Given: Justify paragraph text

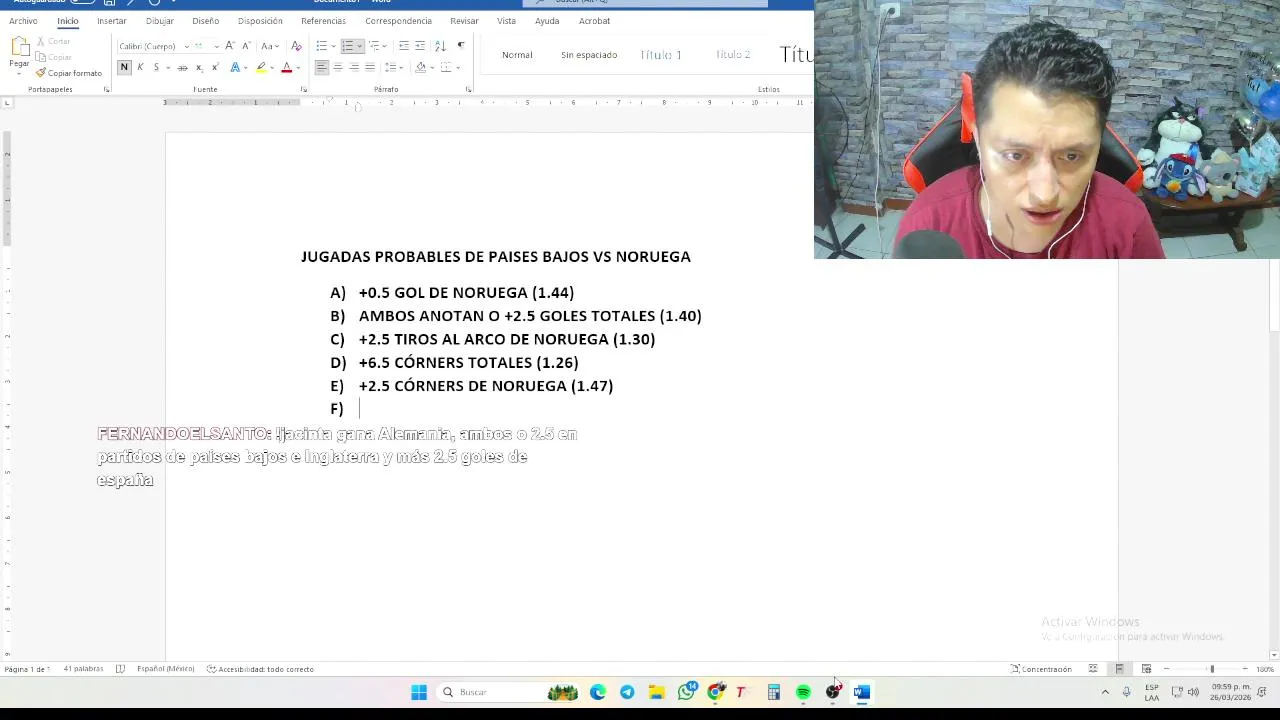Looking at the screenshot, I should click(370, 67).
